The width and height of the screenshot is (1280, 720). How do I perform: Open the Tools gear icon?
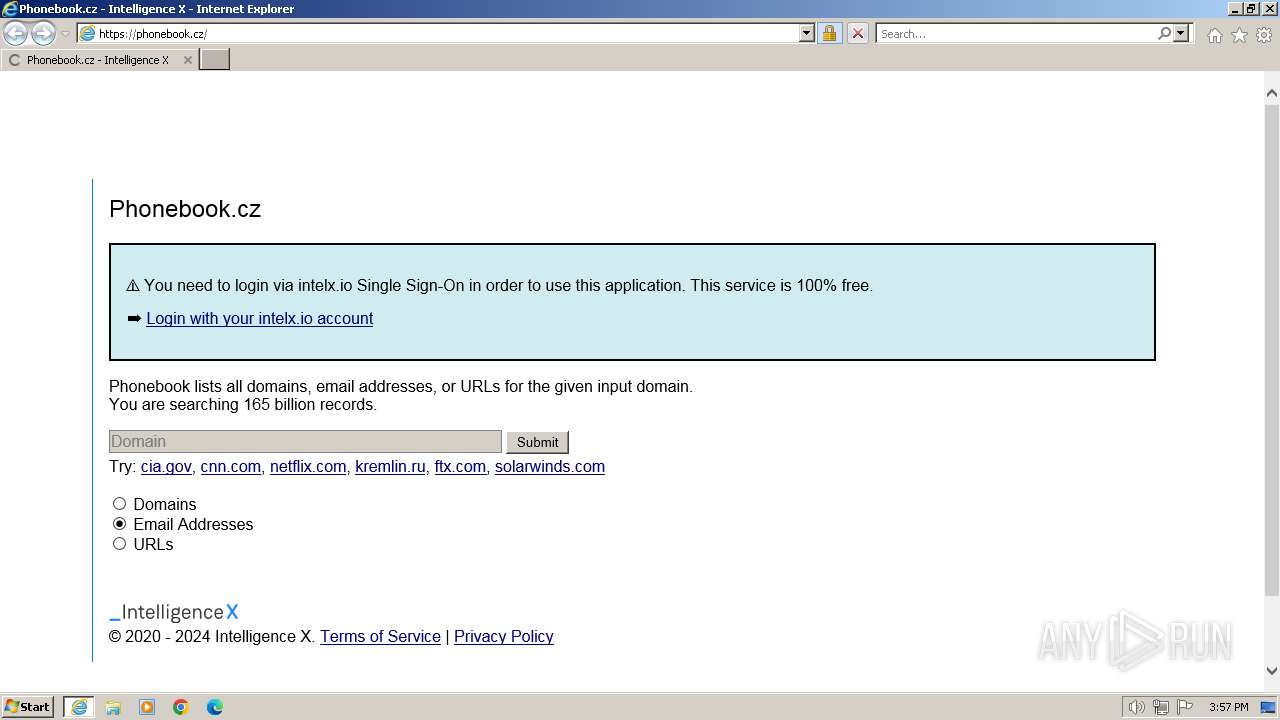click(1264, 35)
